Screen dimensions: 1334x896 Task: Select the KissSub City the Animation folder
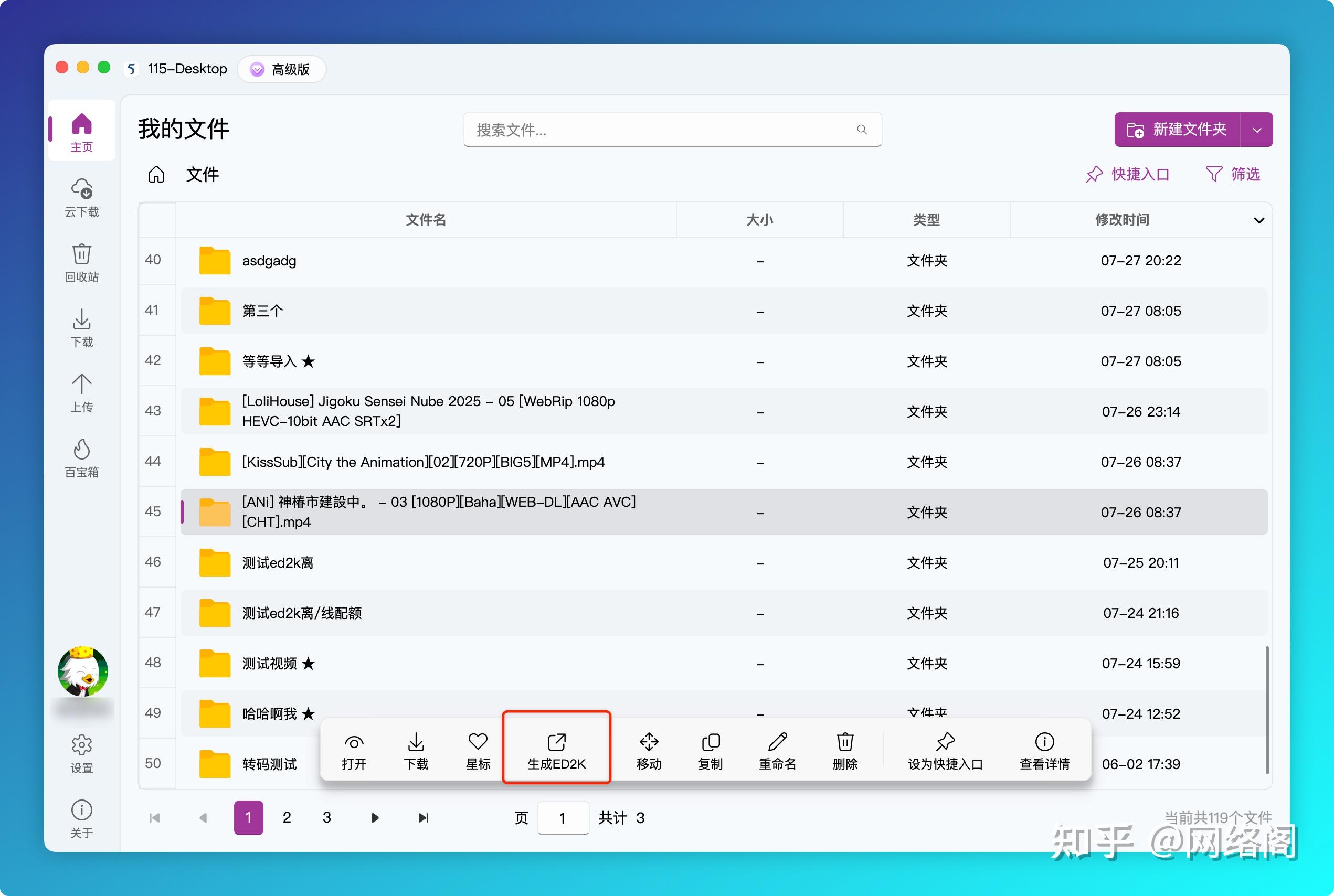tap(724, 462)
